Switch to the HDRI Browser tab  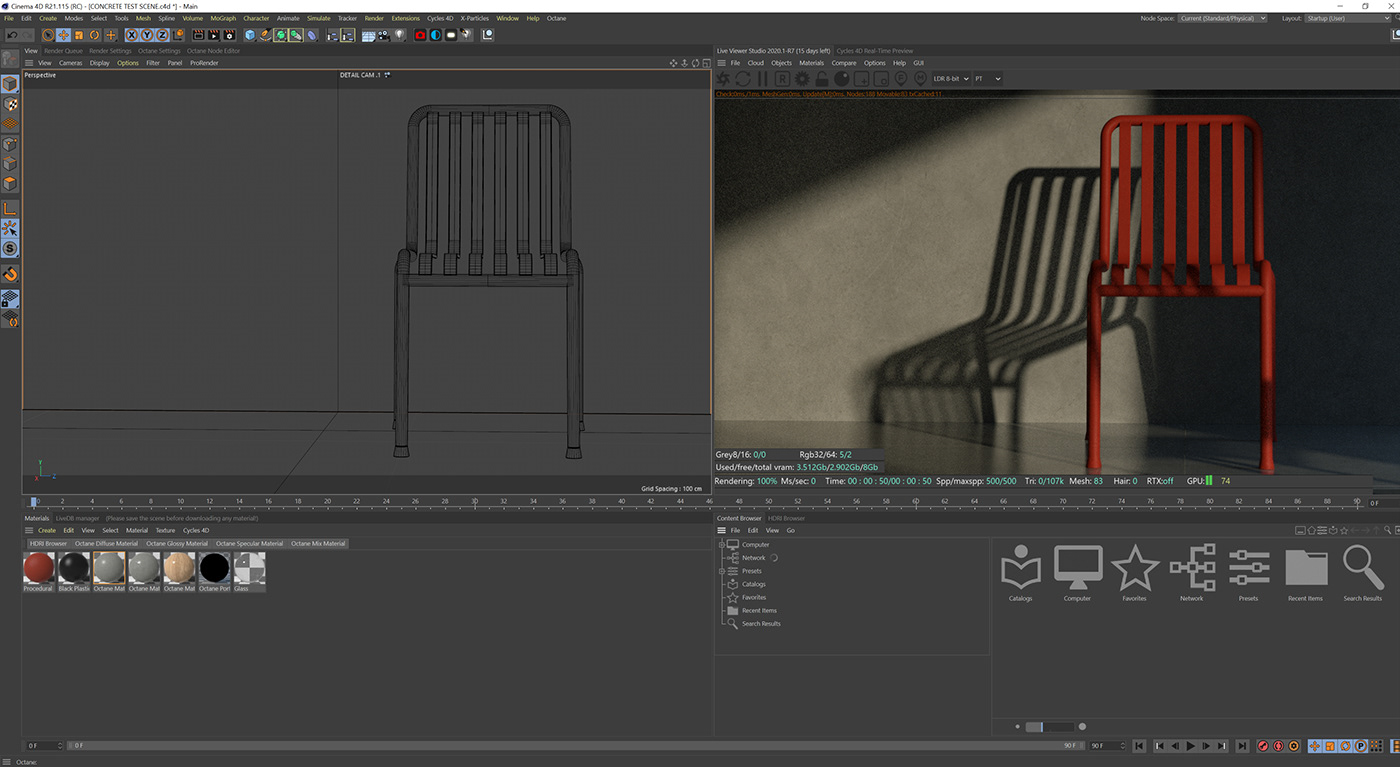pos(786,518)
